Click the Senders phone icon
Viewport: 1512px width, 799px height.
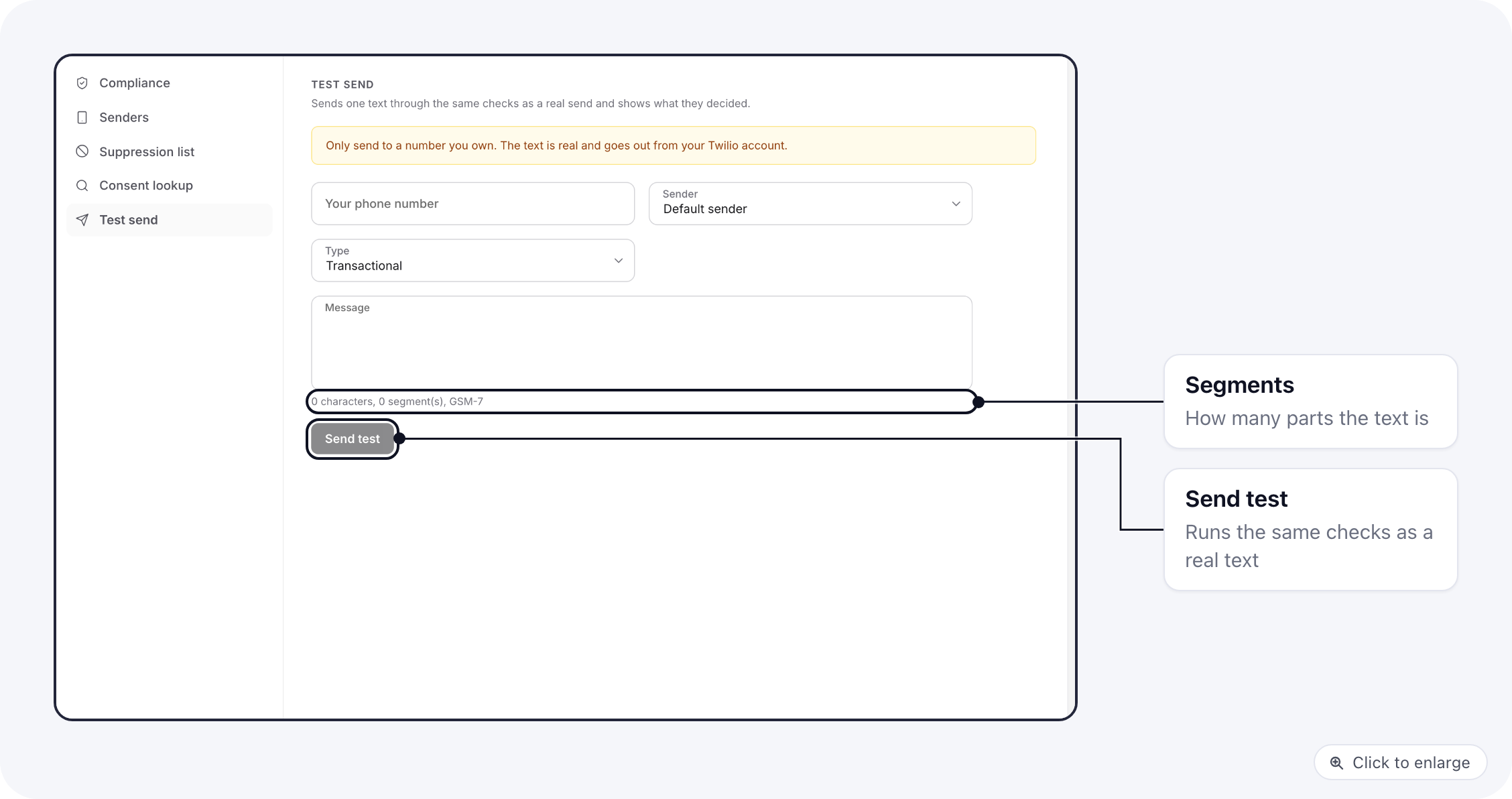pyautogui.click(x=82, y=117)
